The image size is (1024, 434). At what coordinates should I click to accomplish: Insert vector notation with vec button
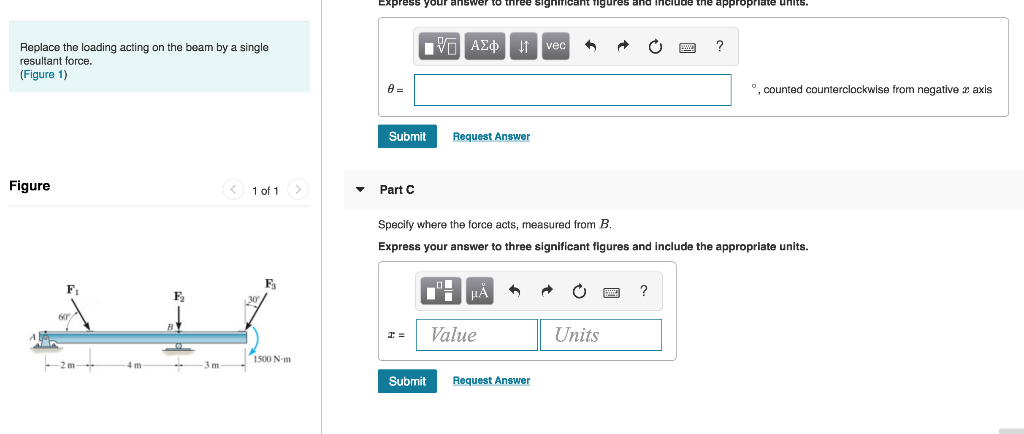[556, 46]
